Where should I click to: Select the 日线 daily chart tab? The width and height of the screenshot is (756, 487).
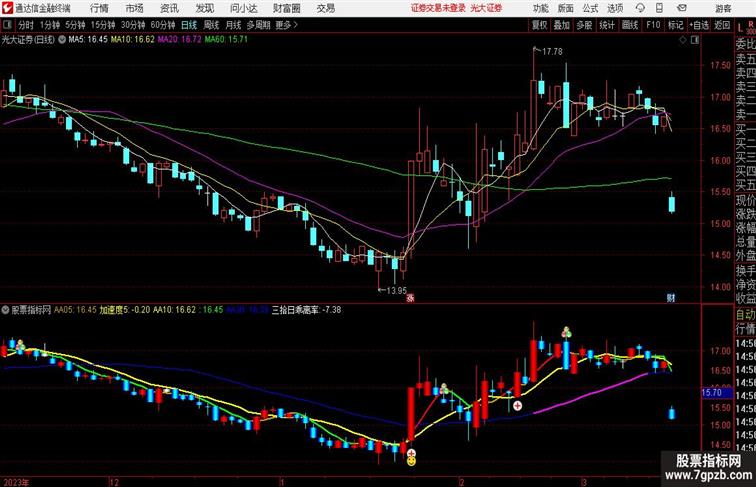click(x=189, y=25)
